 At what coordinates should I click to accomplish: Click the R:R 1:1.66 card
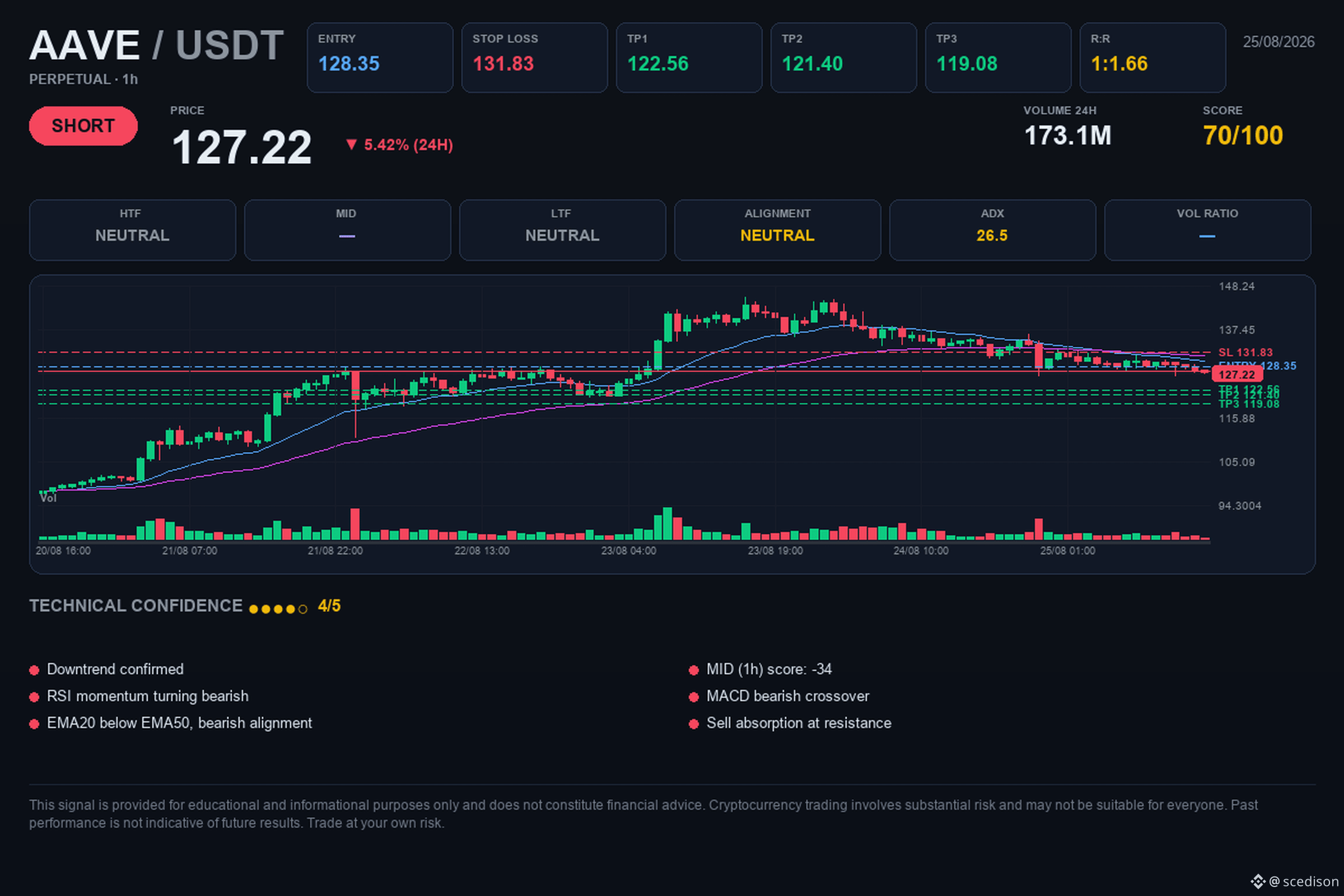pos(1152,58)
